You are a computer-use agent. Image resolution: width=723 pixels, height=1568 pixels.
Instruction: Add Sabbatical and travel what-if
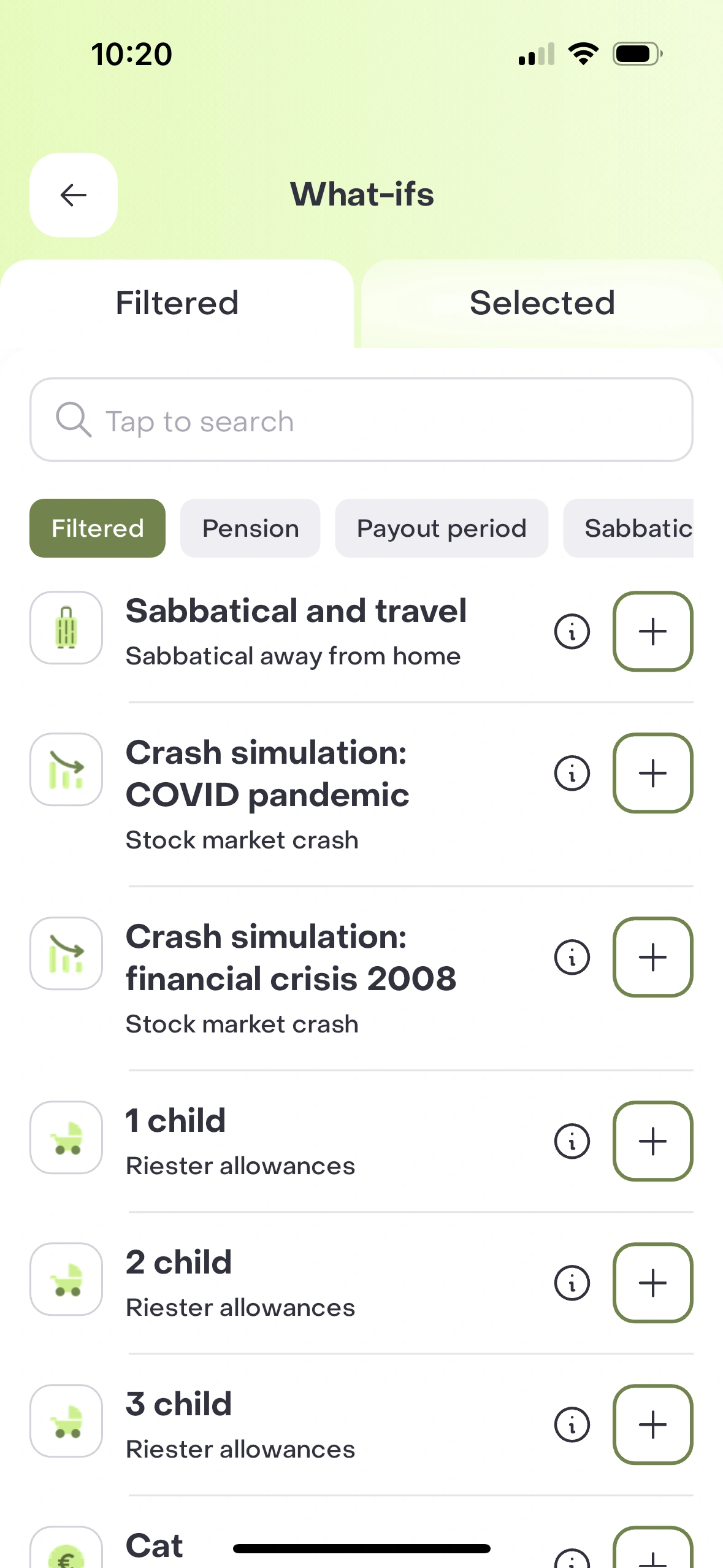pos(652,631)
